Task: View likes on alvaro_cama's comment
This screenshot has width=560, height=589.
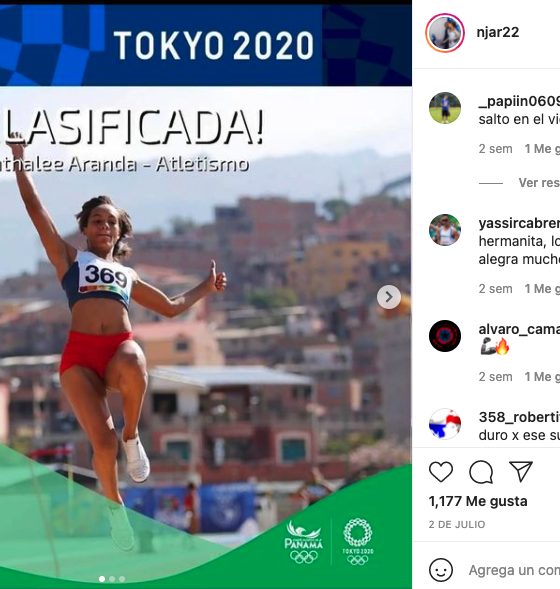Action: (x=542, y=377)
